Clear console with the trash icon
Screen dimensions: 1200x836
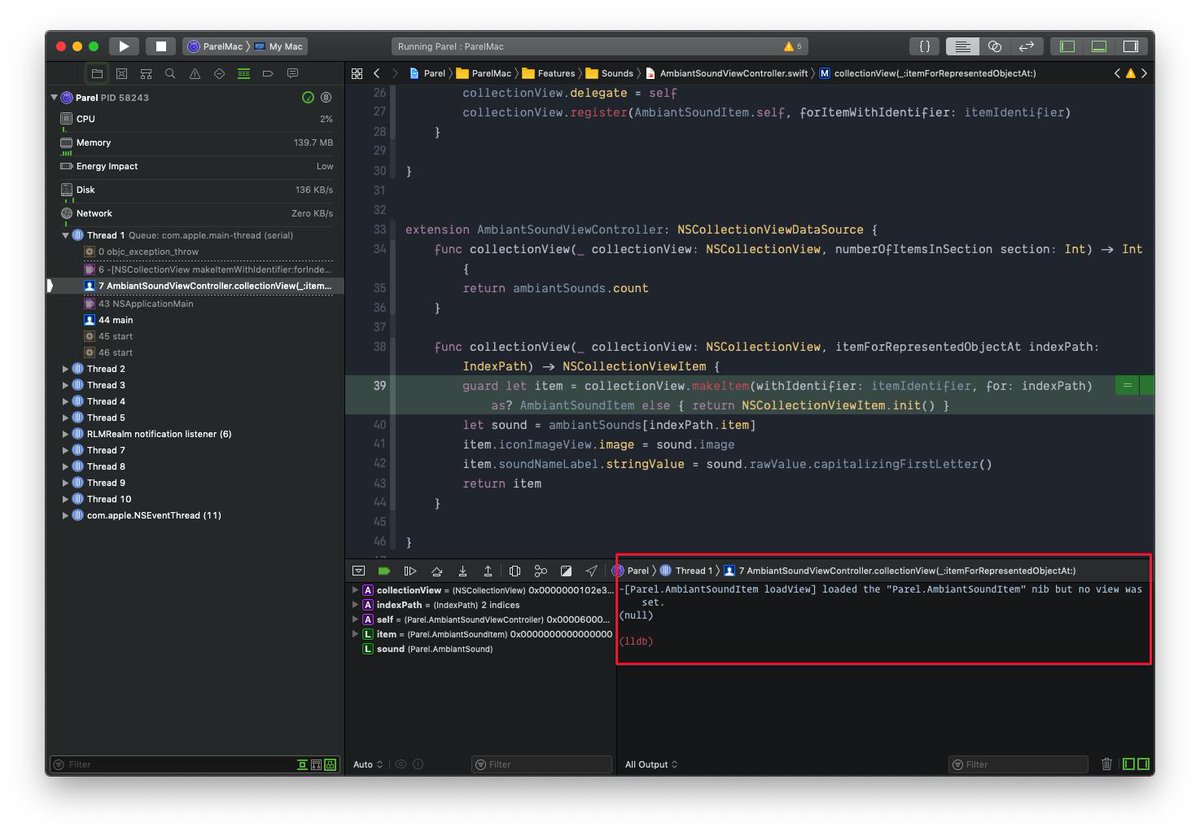(1106, 765)
